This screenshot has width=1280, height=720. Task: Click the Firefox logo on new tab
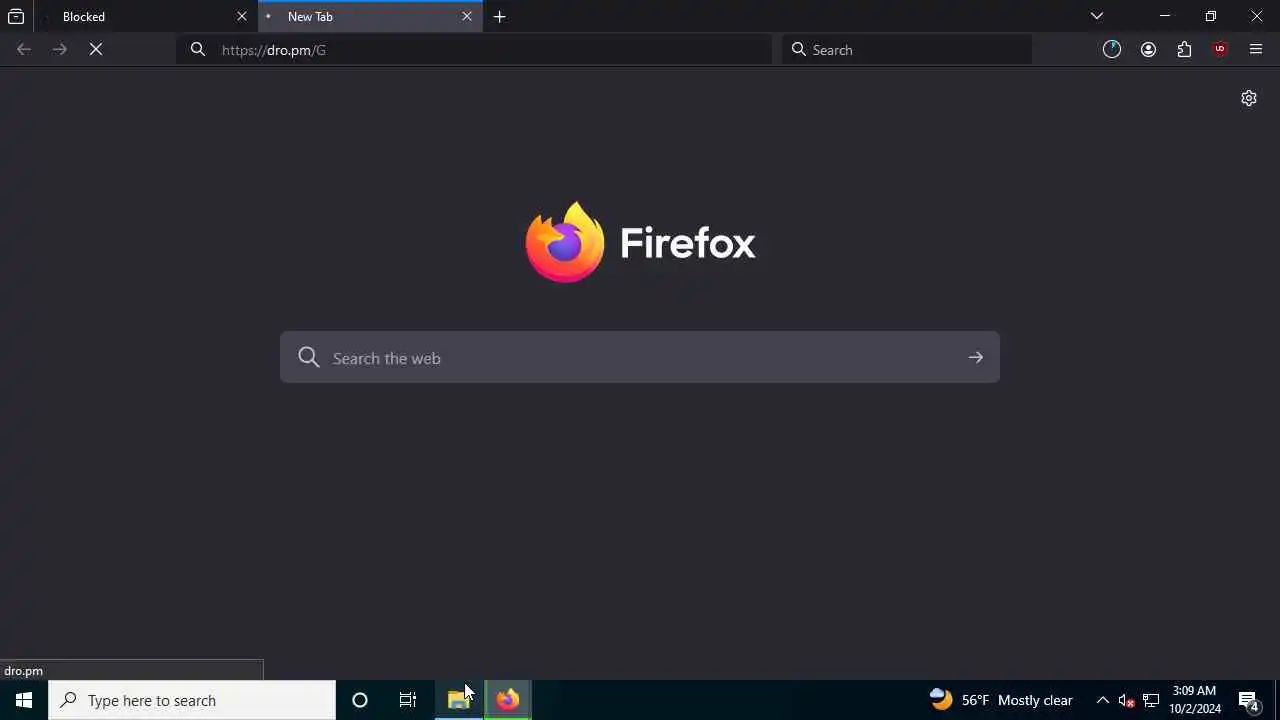point(640,243)
